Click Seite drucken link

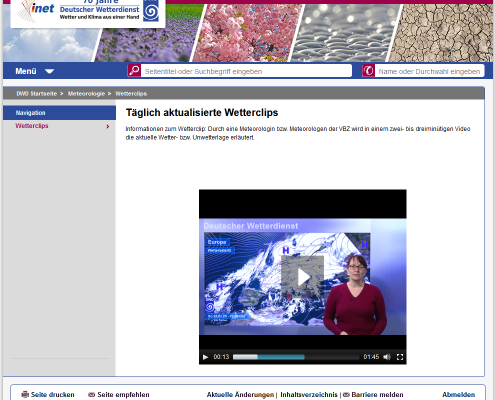click(53, 395)
